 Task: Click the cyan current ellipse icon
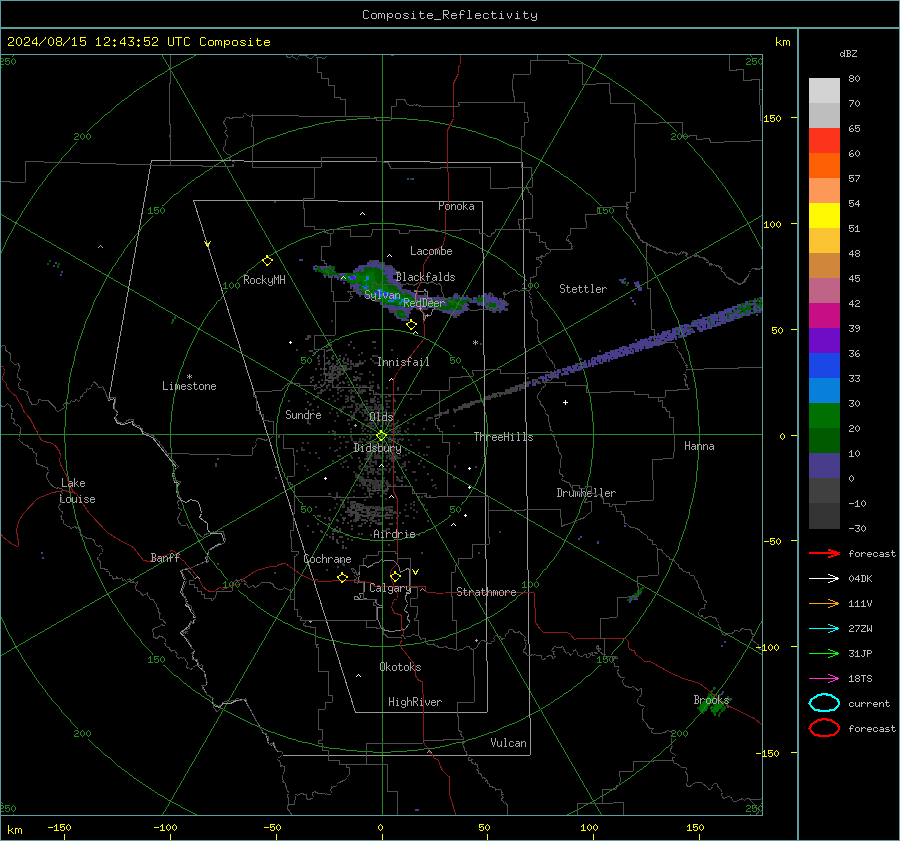pos(824,703)
